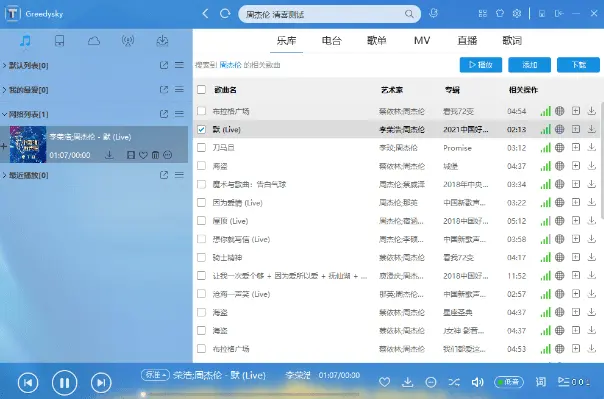
Task: Delete the sidebar track with trash icon
Action: click(x=155, y=155)
